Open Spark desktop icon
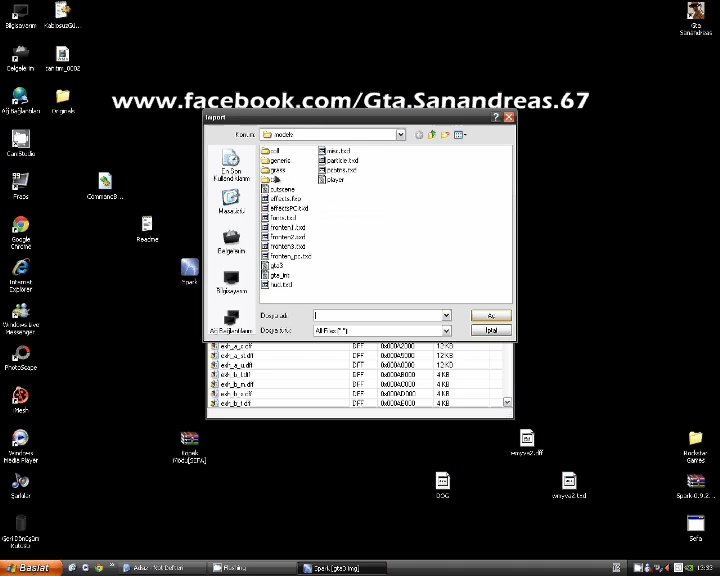This screenshot has height=576, width=720. coord(190,271)
